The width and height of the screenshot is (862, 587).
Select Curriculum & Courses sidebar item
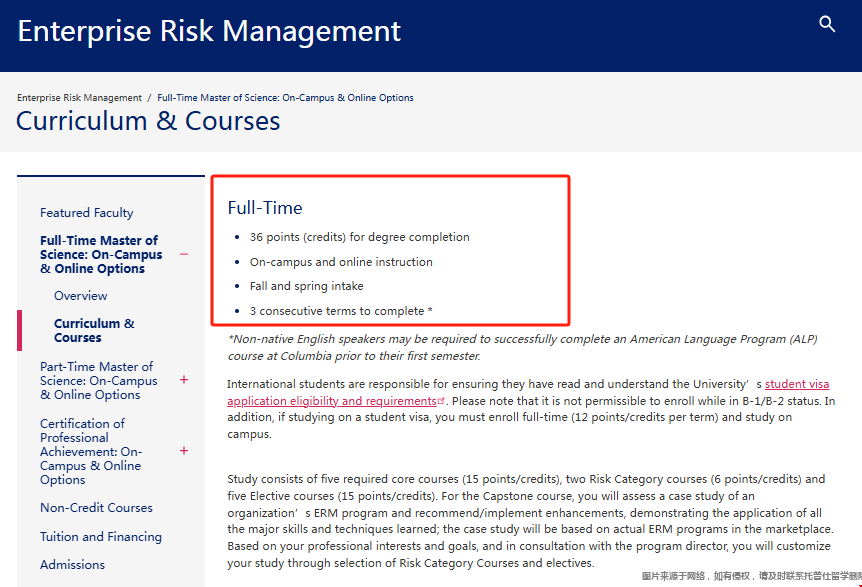pos(94,330)
